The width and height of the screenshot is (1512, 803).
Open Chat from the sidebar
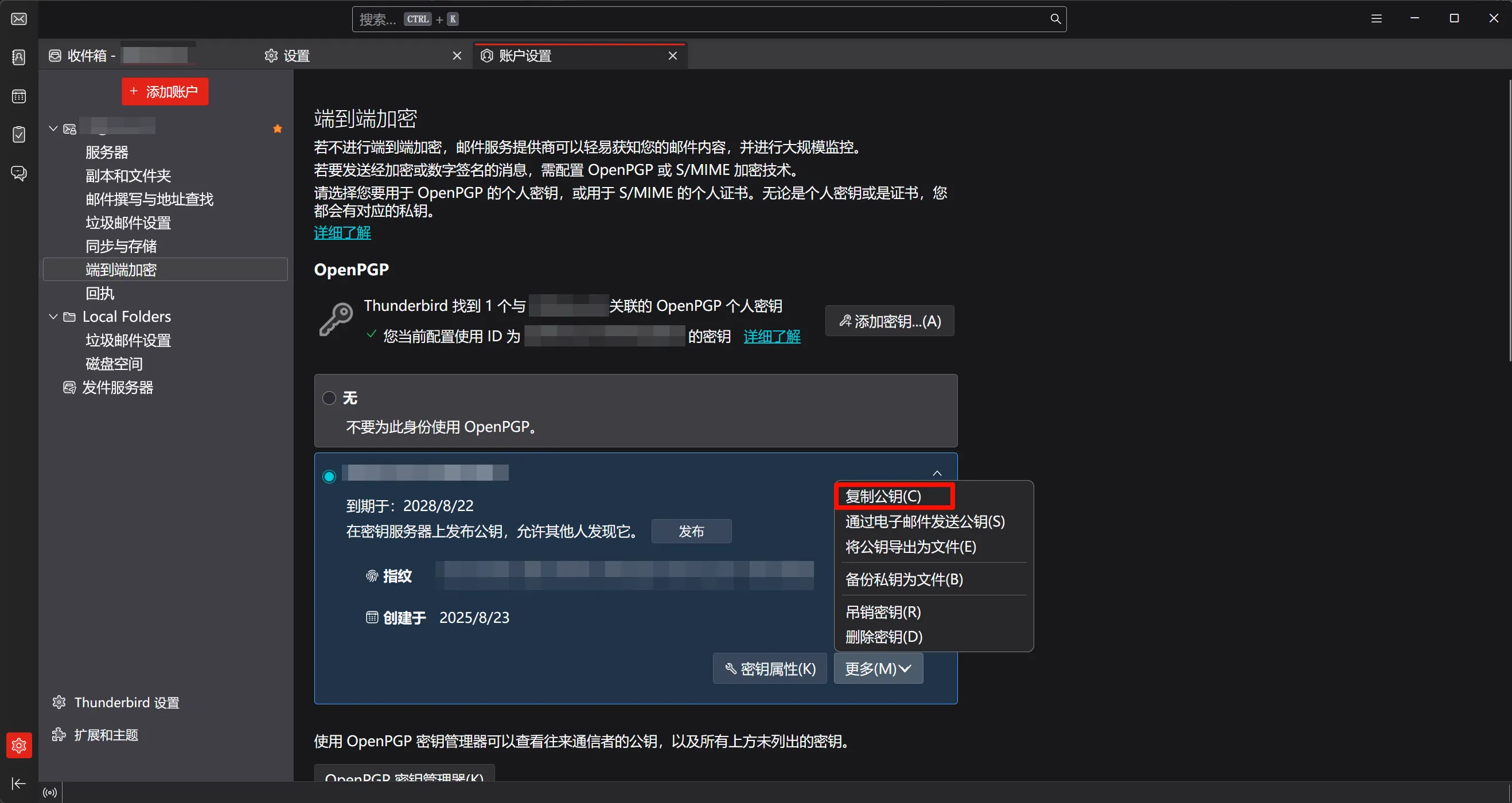pyautogui.click(x=18, y=173)
